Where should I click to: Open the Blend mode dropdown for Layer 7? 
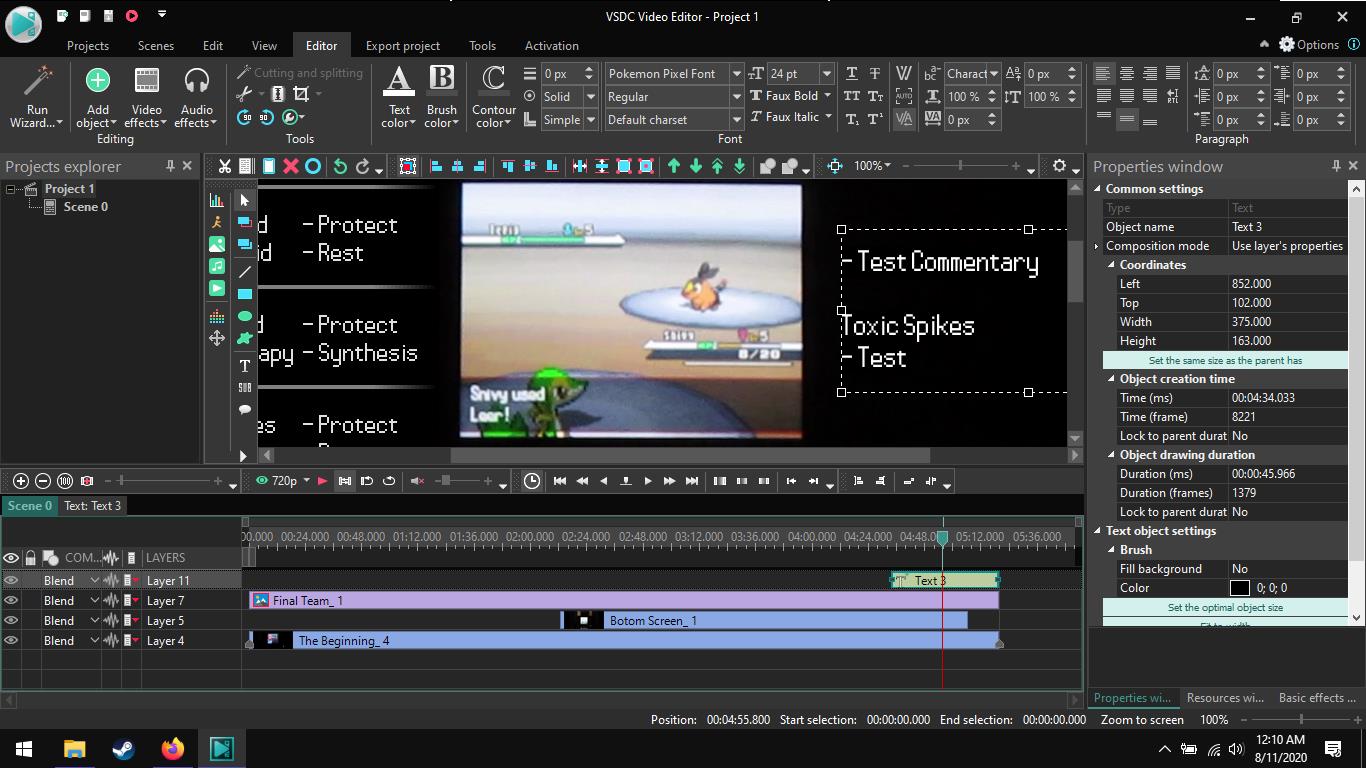95,601
